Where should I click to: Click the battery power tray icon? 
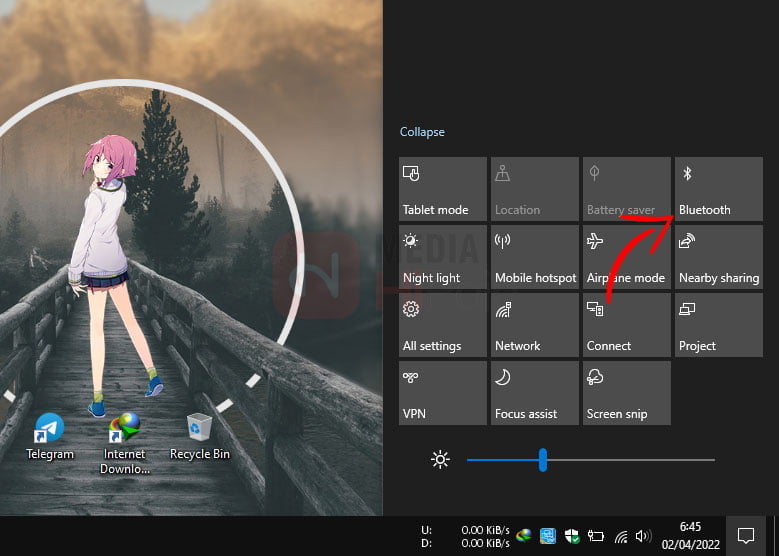[x=596, y=536]
